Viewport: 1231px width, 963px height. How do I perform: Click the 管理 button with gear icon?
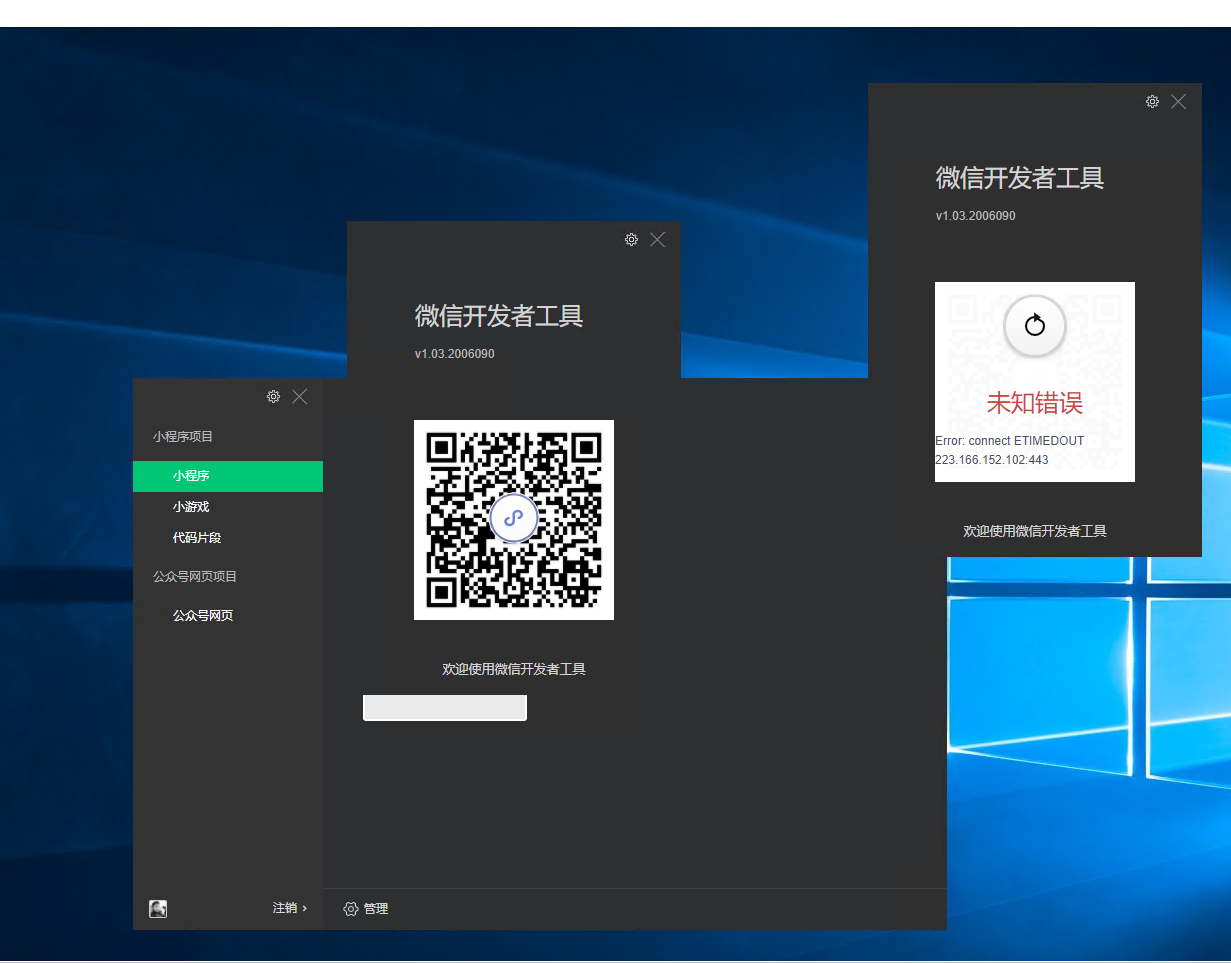(366, 909)
